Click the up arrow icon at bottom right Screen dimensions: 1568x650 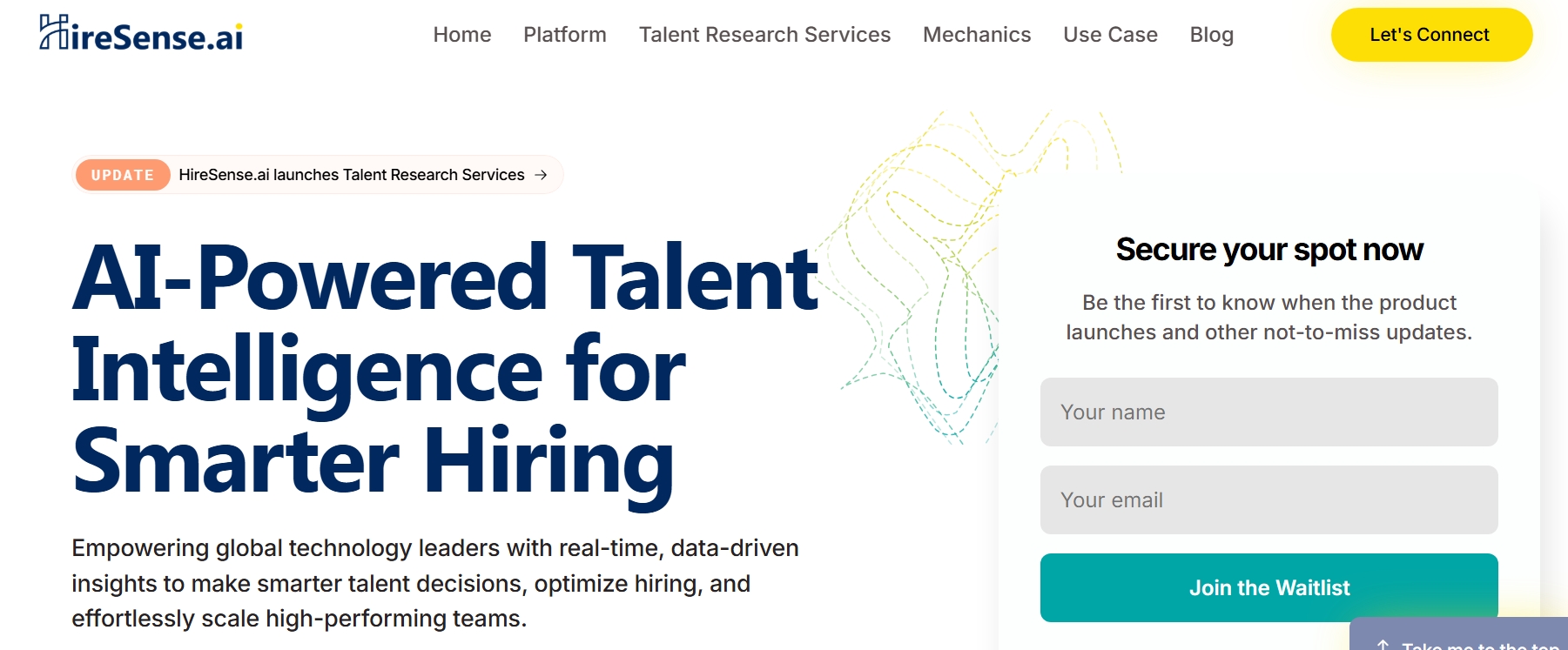tap(1383, 645)
